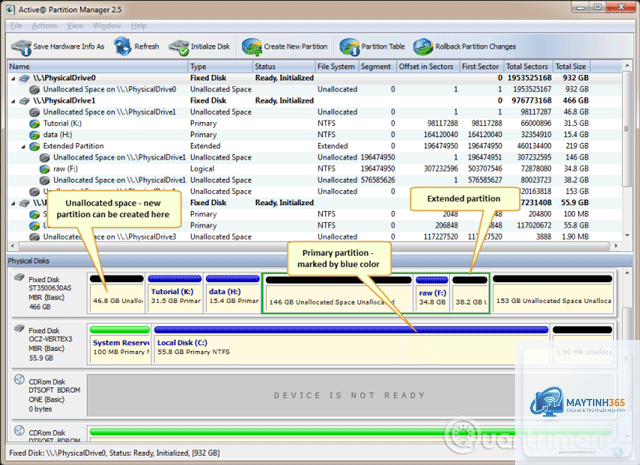Screen dimensions: 640x465
Task: Click the PhysicalDrive0 unallocated space icon
Action: pos(34,89)
